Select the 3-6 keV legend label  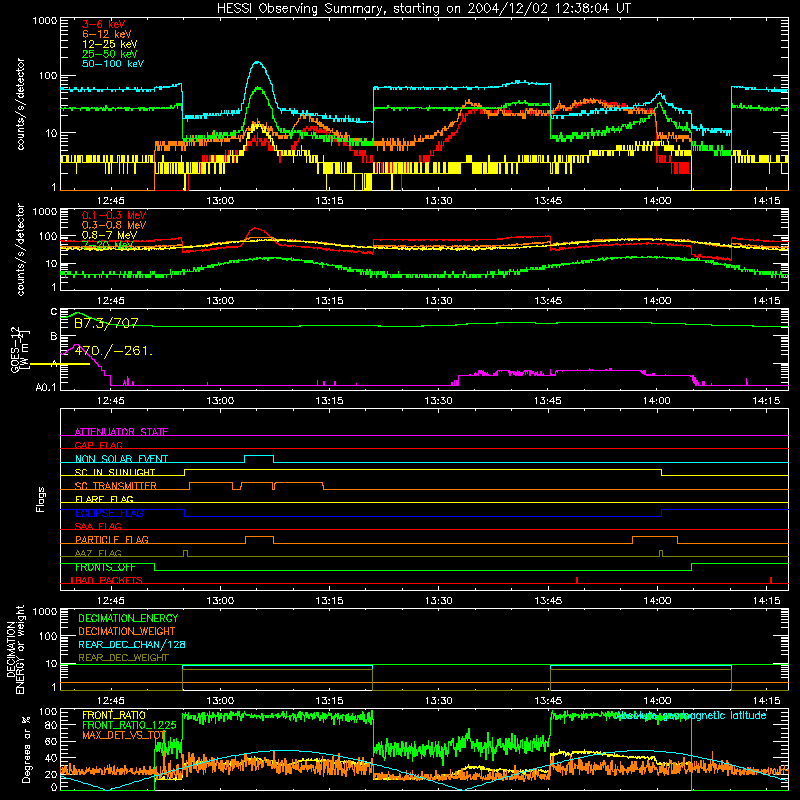pyautogui.click(x=104, y=24)
